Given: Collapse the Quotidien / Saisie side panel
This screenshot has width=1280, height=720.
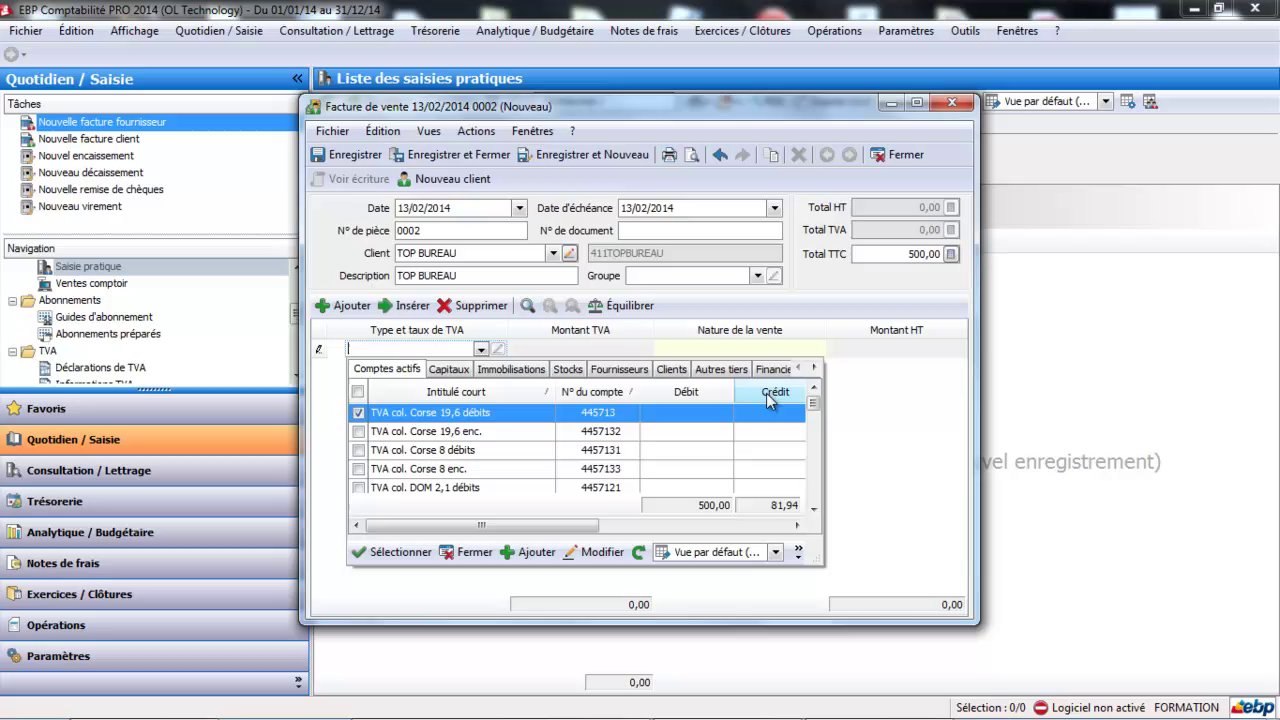Looking at the screenshot, I should click(x=297, y=79).
